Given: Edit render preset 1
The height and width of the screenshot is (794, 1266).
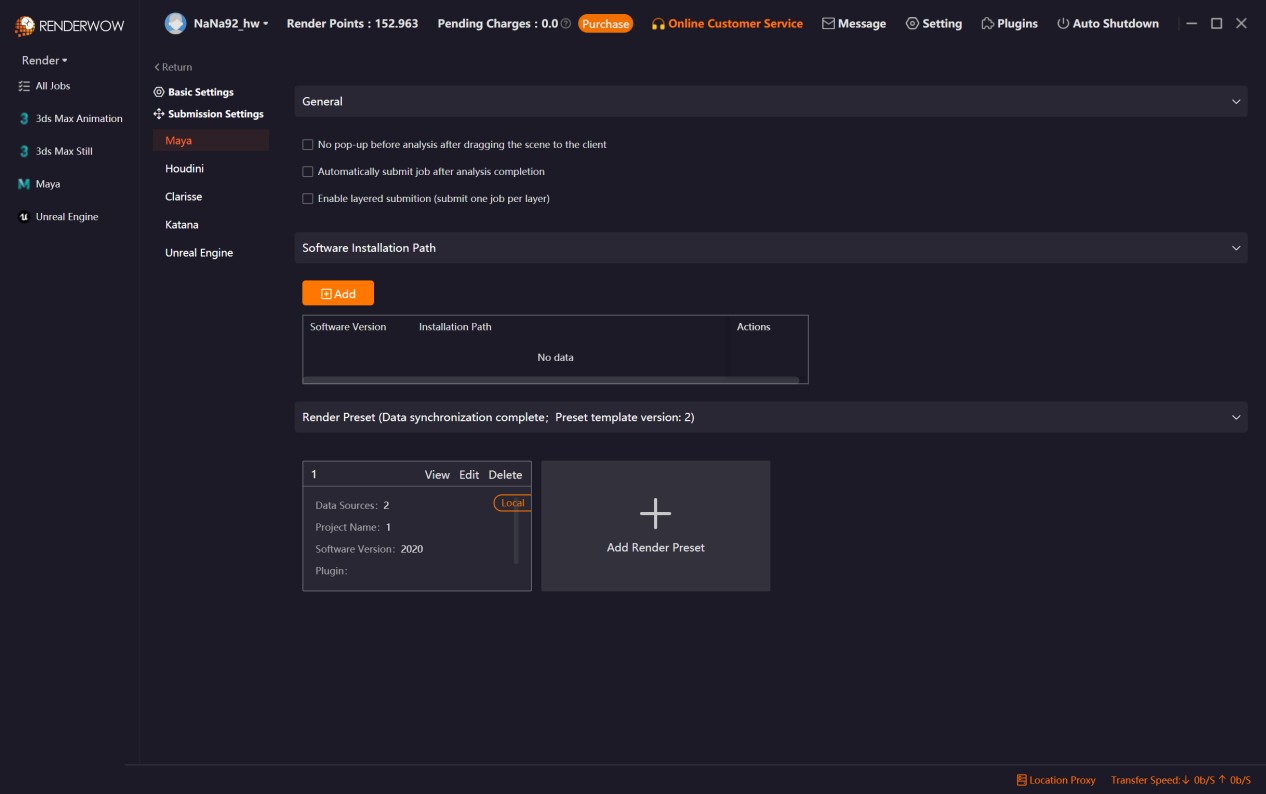Looking at the screenshot, I should (x=469, y=475).
